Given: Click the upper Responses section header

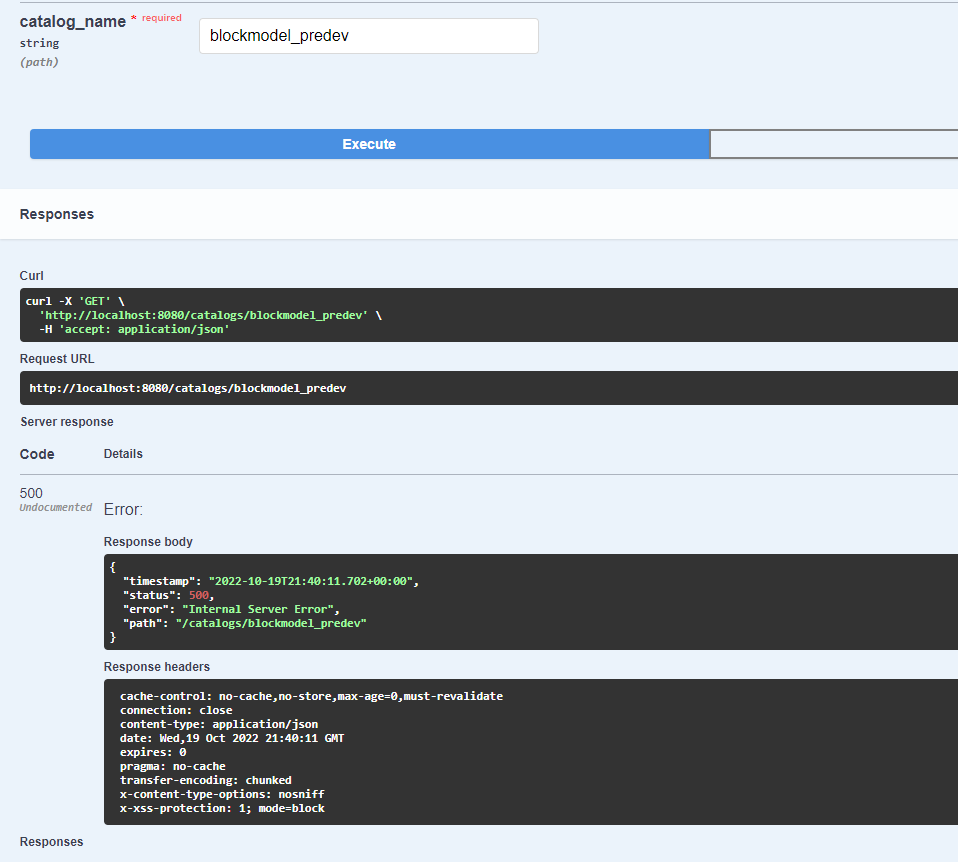Looking at the screenshot, I should [57, 214].
